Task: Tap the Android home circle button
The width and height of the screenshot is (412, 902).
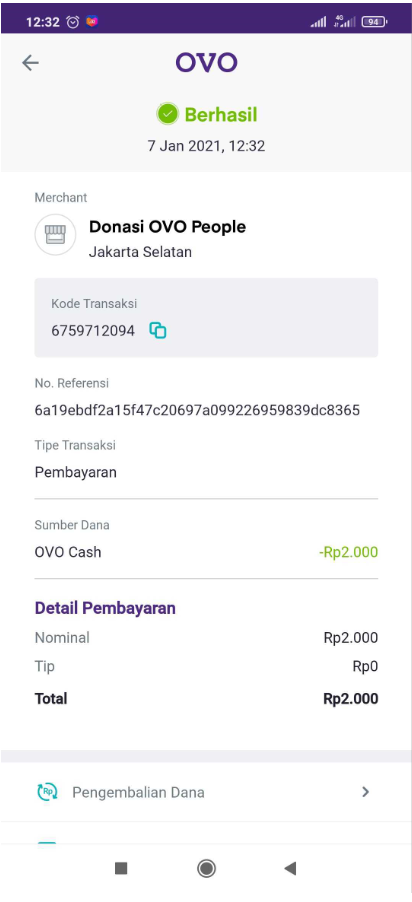Action: (x=206, y=868)
